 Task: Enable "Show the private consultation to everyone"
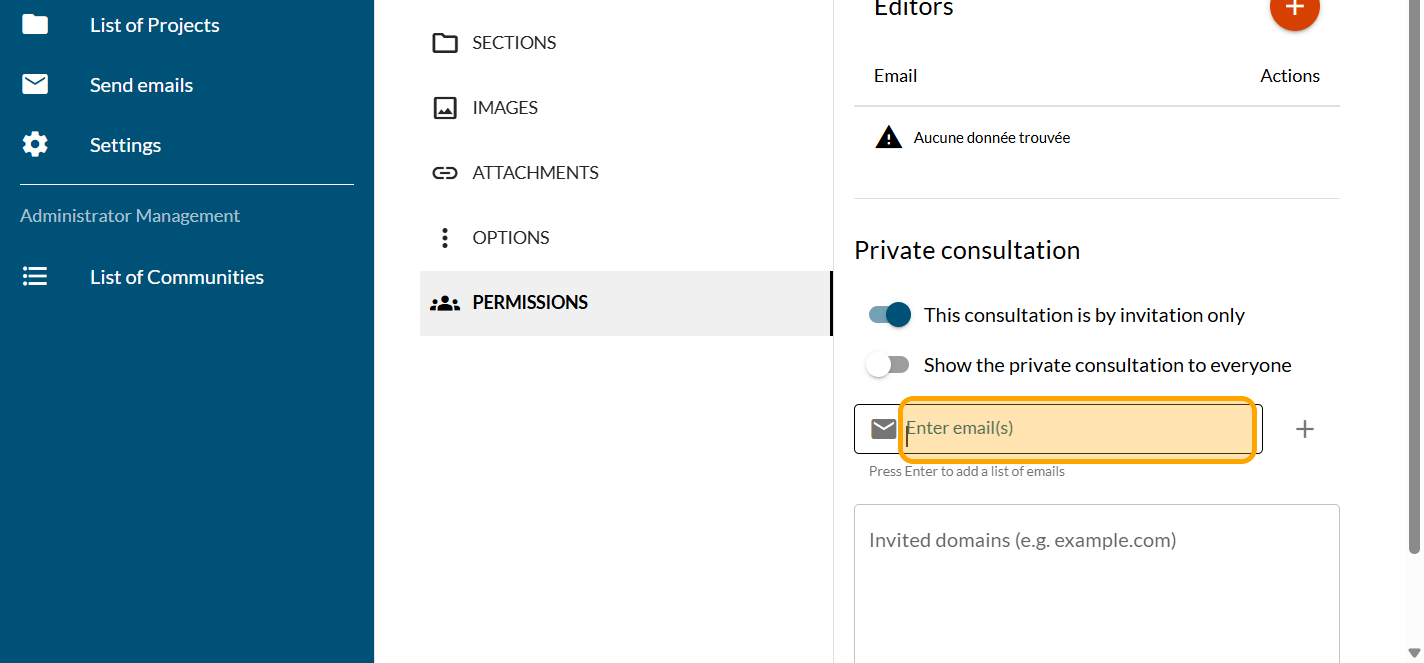[x=889, y=365]
